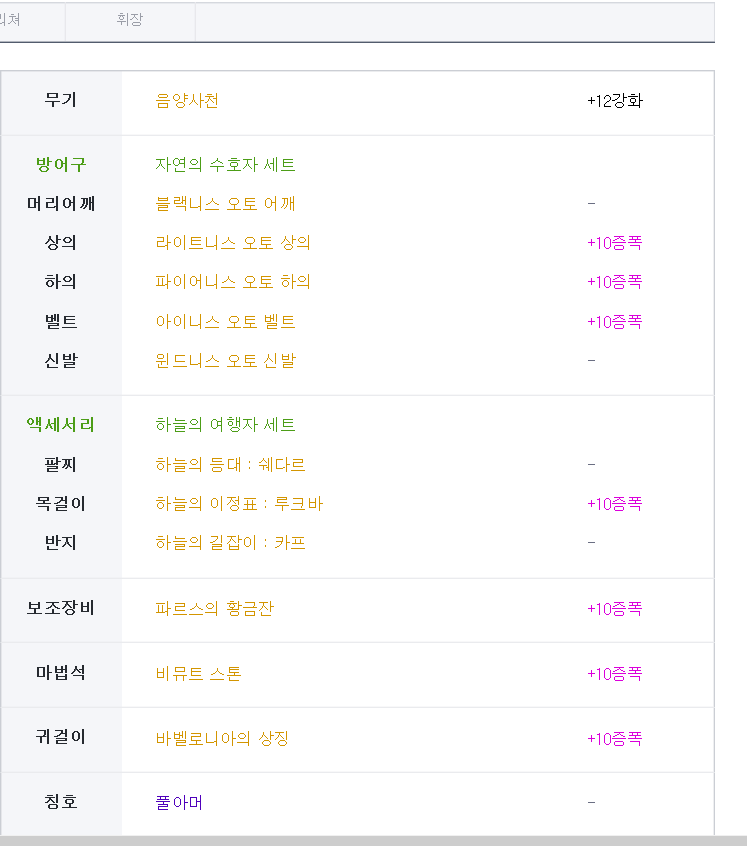
Task: Select 파이어니스 오토 하의 item
Action: pyautogui.click(x=233, y=282)
